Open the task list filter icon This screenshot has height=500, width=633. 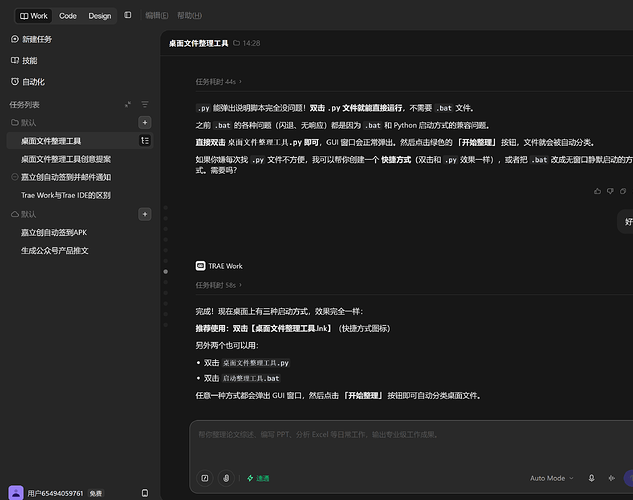[145, 105]
